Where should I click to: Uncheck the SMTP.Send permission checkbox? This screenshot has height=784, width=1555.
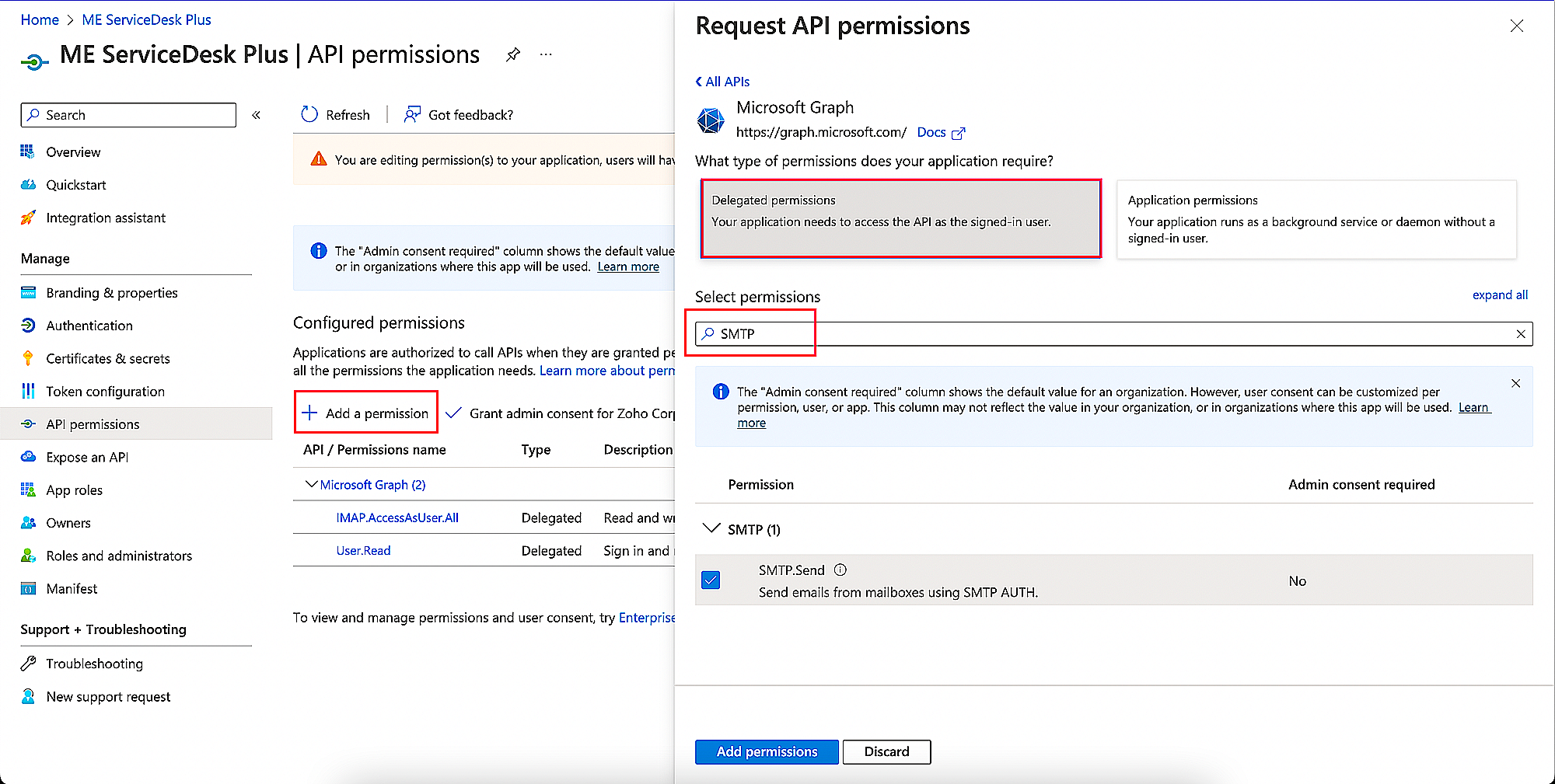711,580
